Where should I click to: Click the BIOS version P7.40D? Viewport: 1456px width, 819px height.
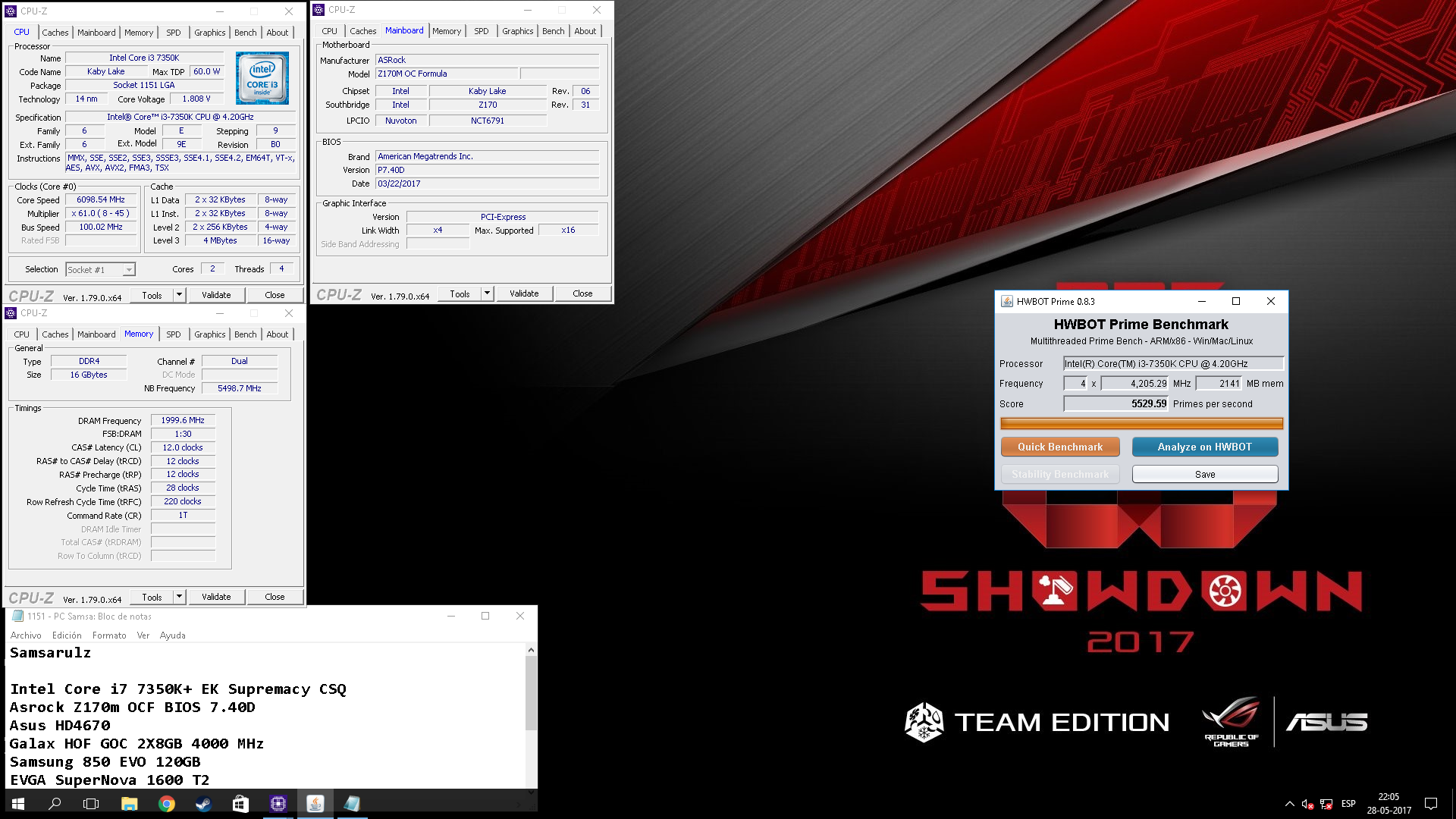[487, 170]
